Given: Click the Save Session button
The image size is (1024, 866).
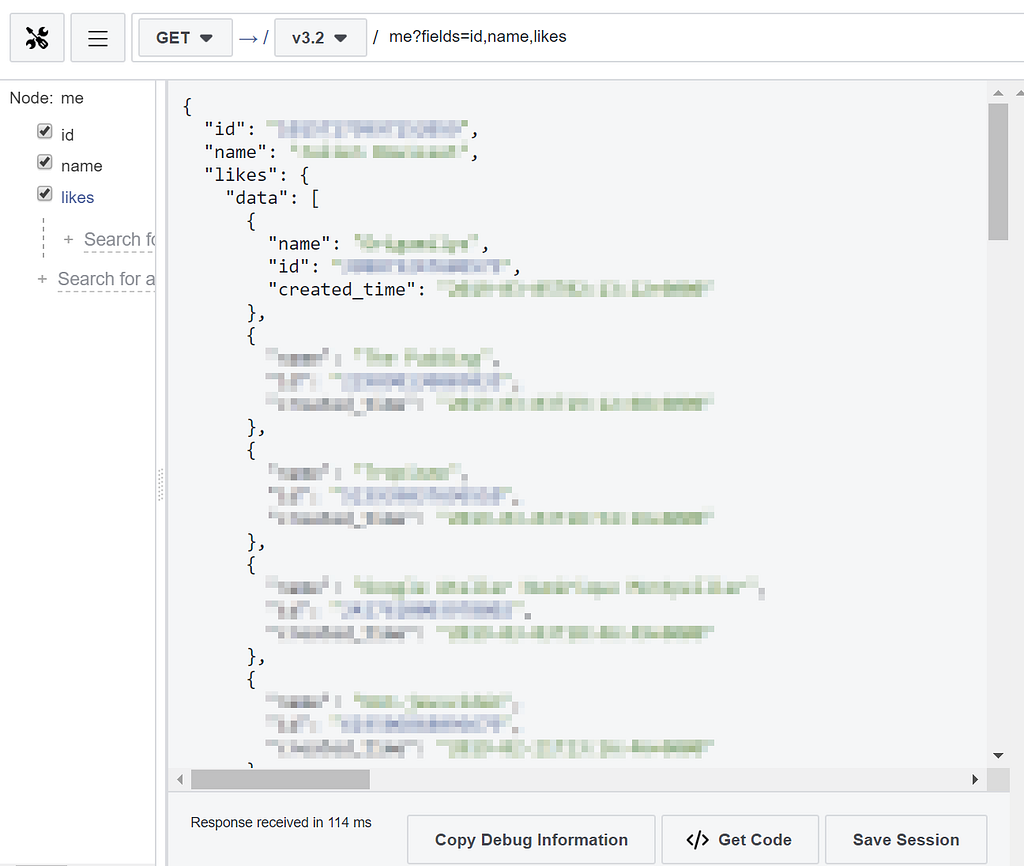Looking at the screenshot, I should pyautogui.click(x=906, y=840).
